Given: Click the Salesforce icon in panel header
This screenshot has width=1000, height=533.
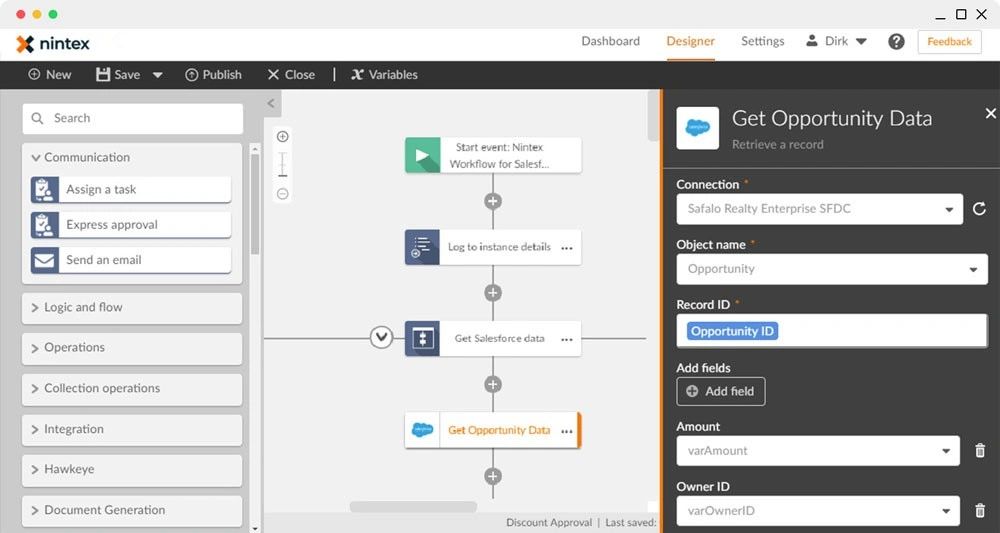Looking at the screenshot, I should (697, 128).
